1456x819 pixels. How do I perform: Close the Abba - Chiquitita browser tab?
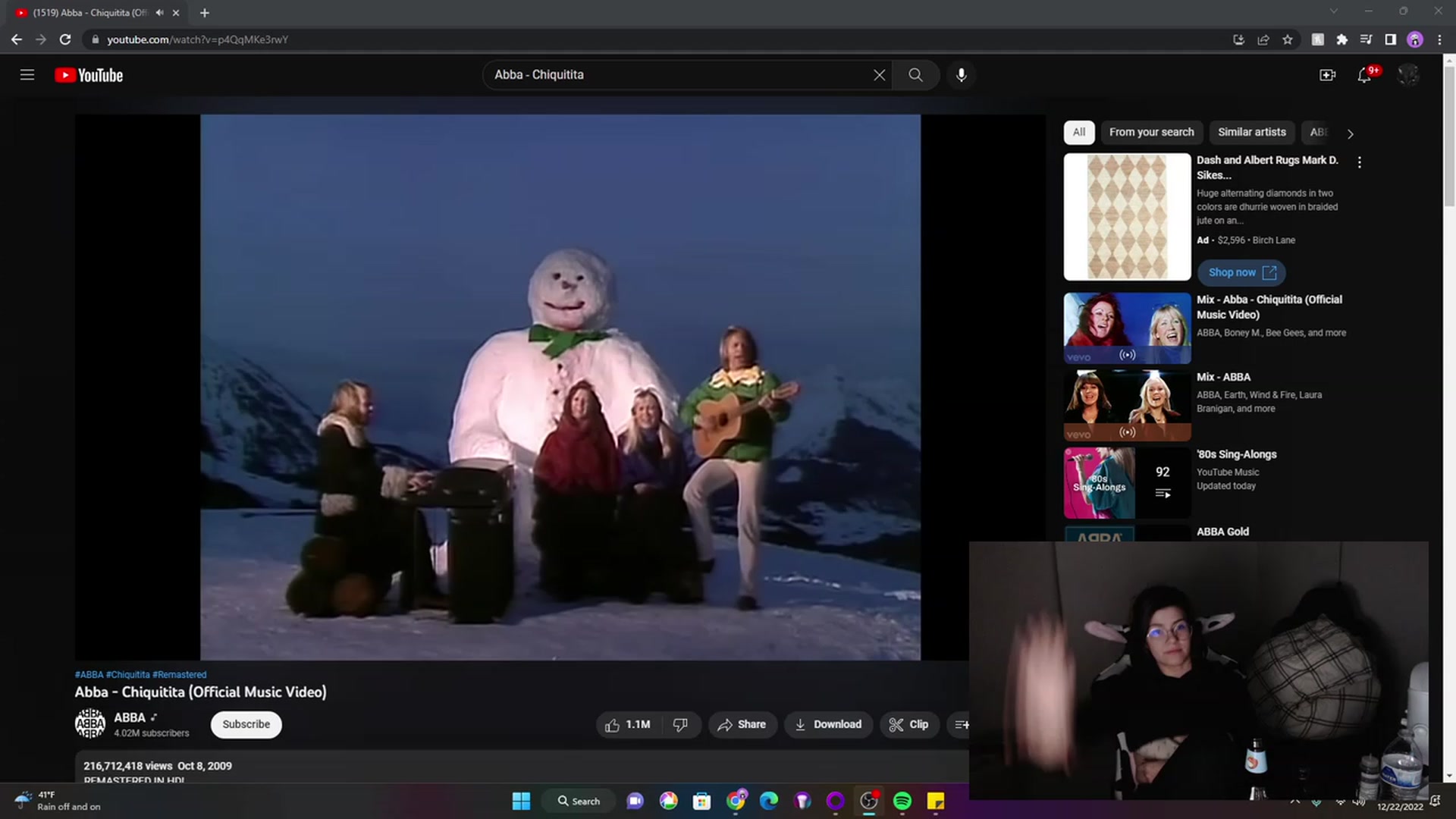click(176, 12)
